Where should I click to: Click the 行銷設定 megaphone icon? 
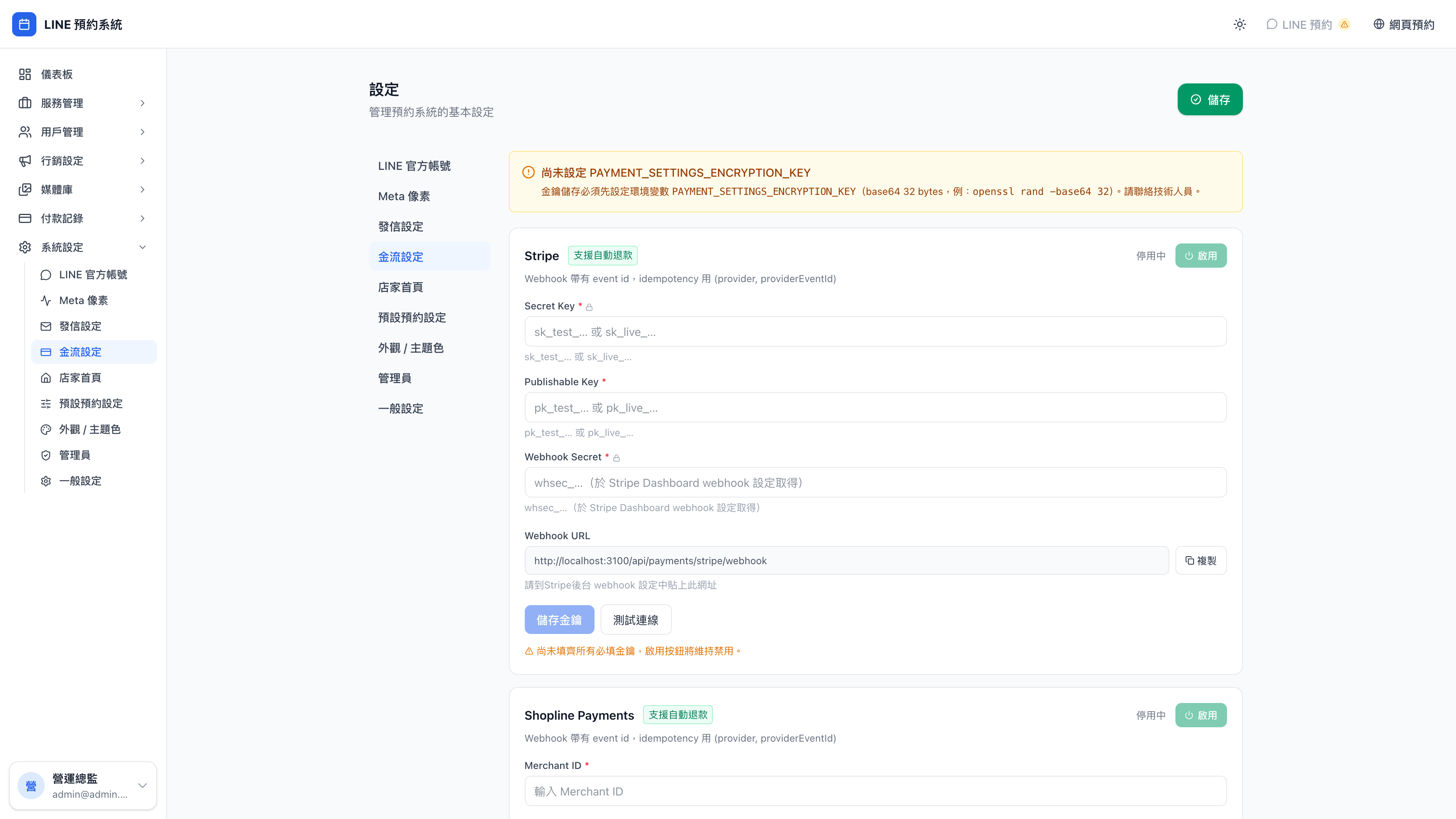[25, 160]
